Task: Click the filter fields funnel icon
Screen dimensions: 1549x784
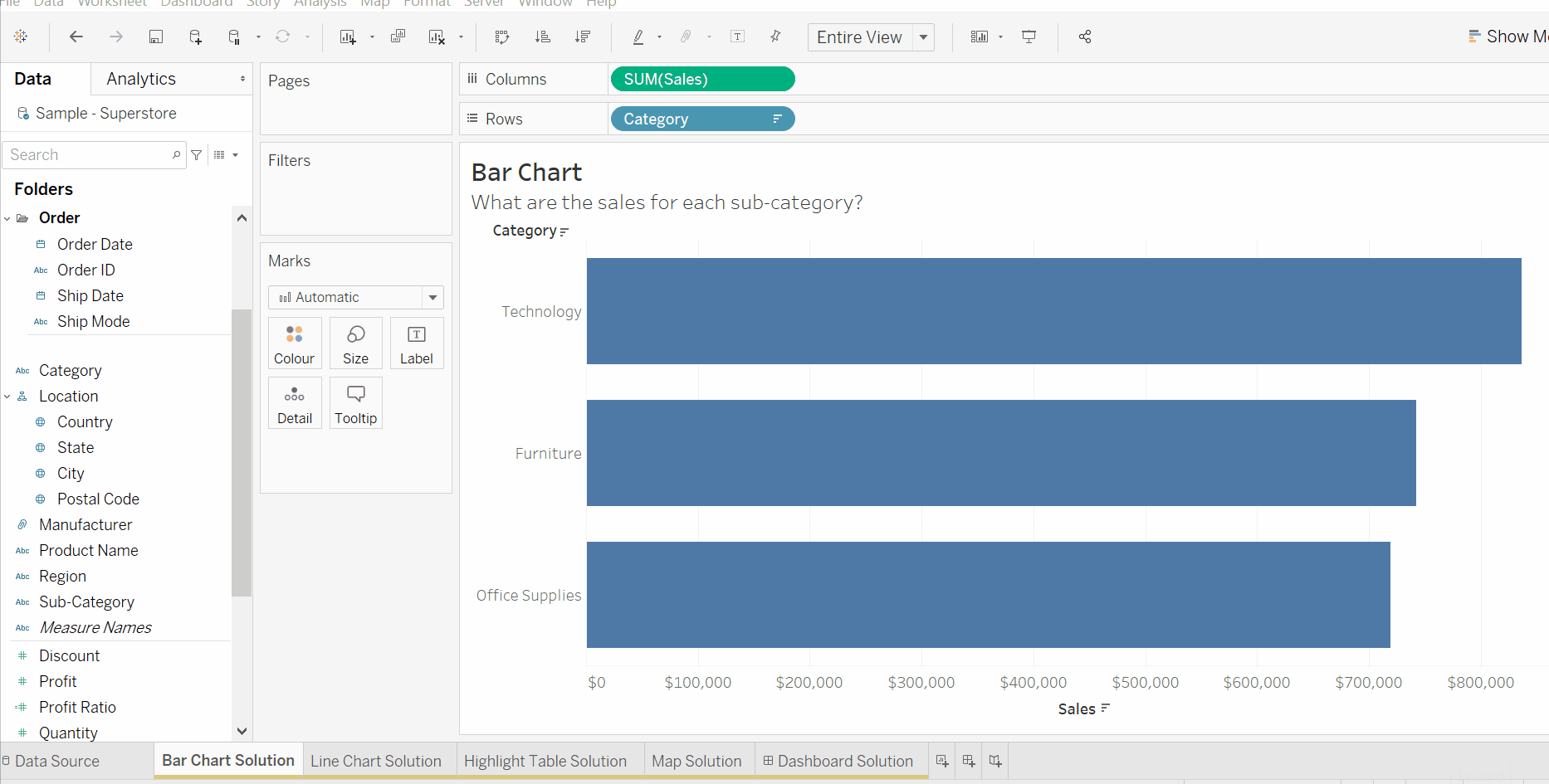Action: pyautogui.click(x=197, y=155)
